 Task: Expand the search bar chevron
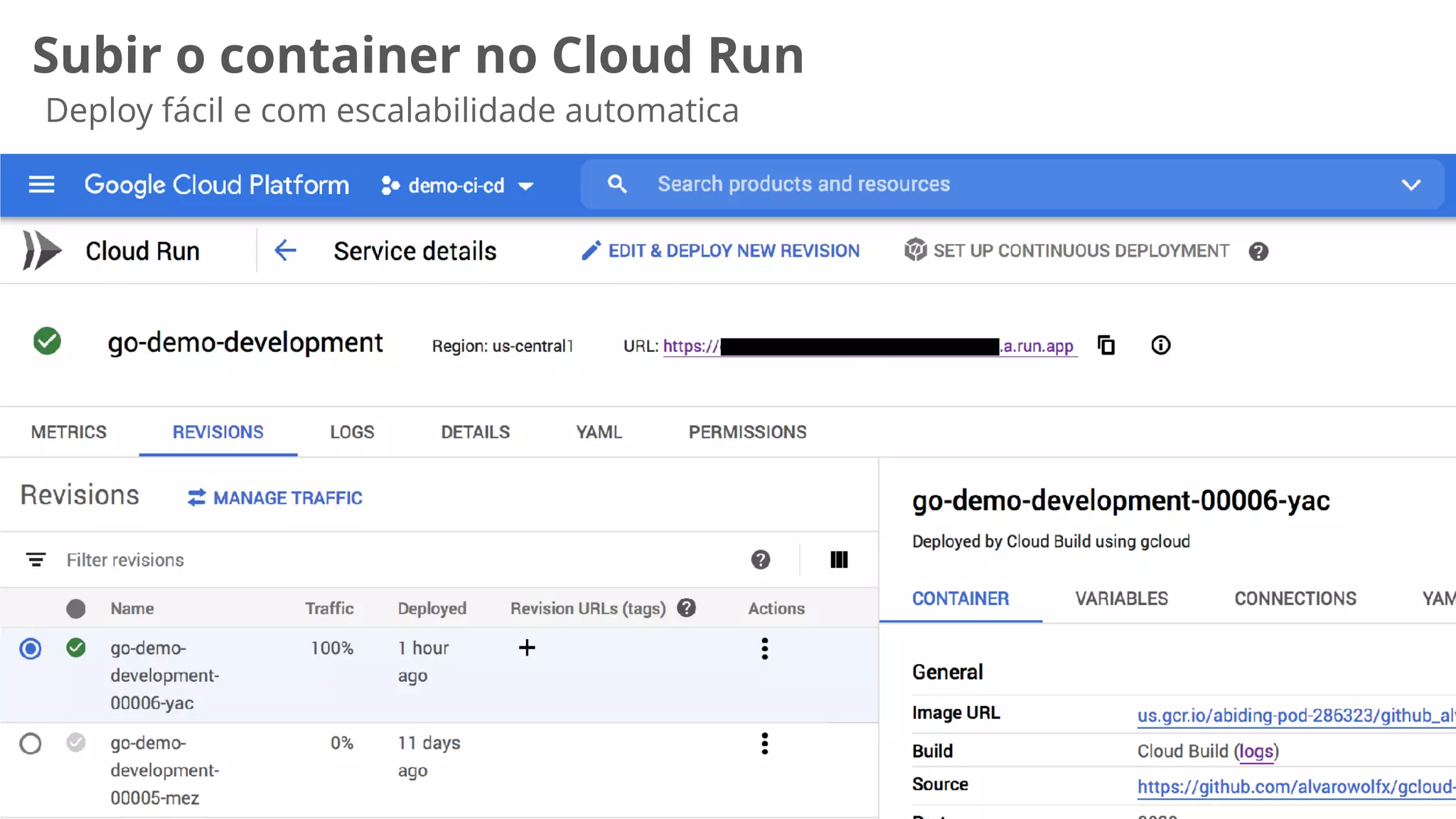click(1410, 185)
